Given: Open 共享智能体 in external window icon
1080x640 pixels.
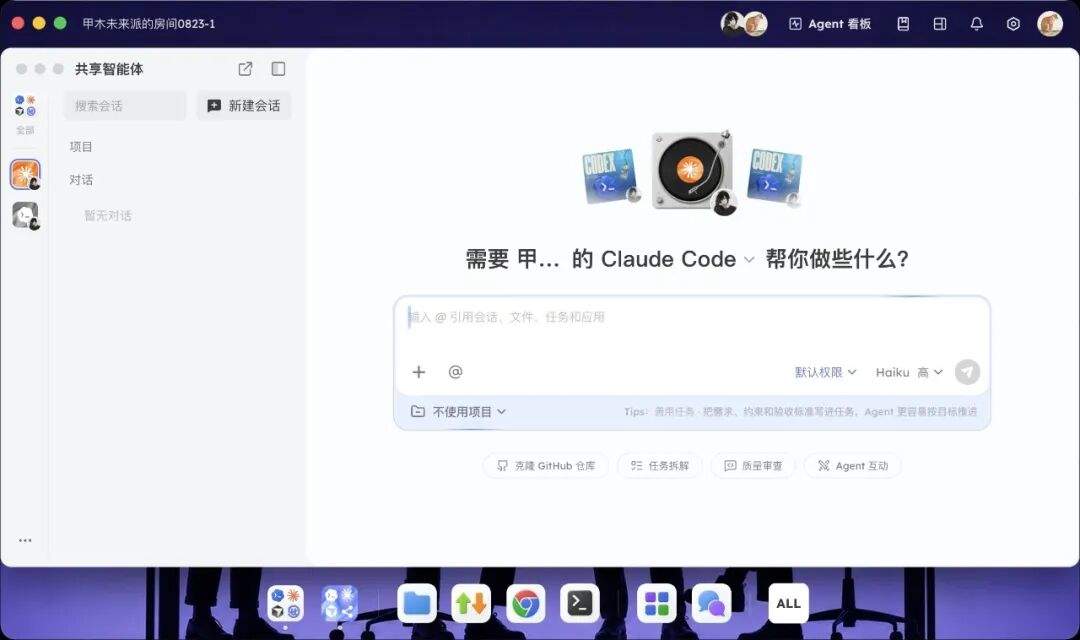Looking at the screenshot, I should (x=245, y=69).
